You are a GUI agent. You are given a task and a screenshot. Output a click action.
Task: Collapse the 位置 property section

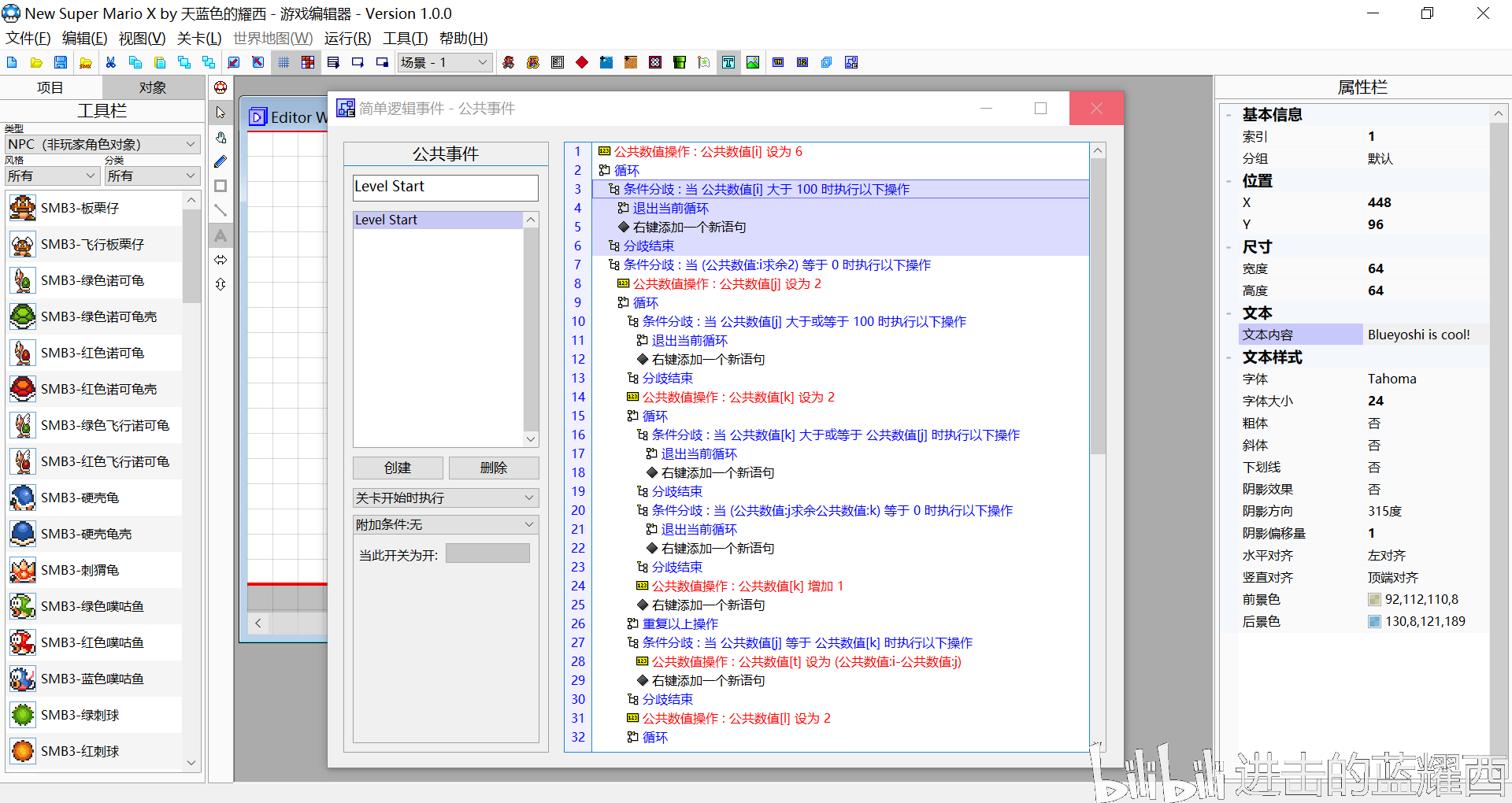tap(1228, 181)
